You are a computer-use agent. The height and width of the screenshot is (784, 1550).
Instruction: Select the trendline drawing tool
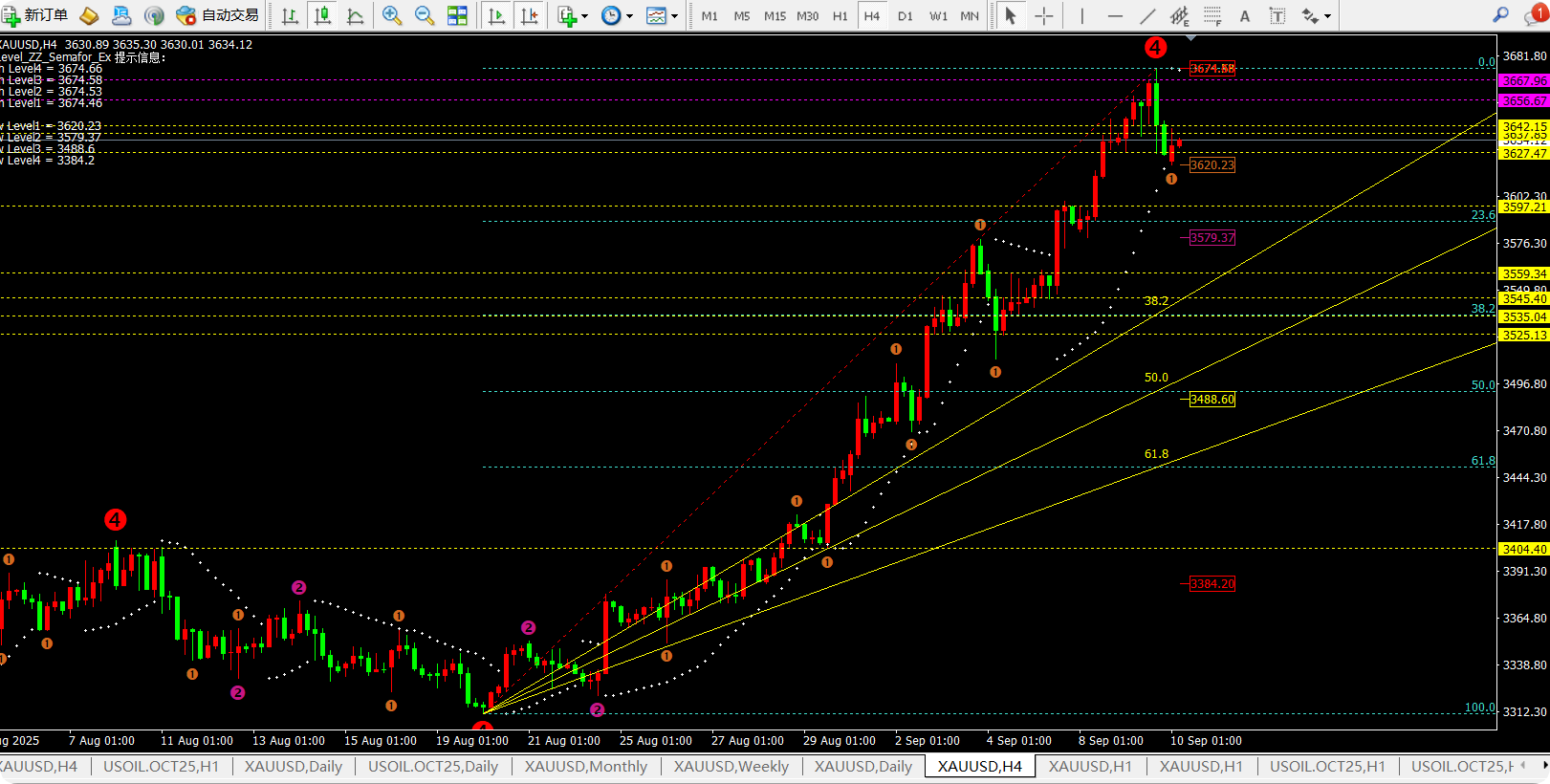[x=1147, y=15]
